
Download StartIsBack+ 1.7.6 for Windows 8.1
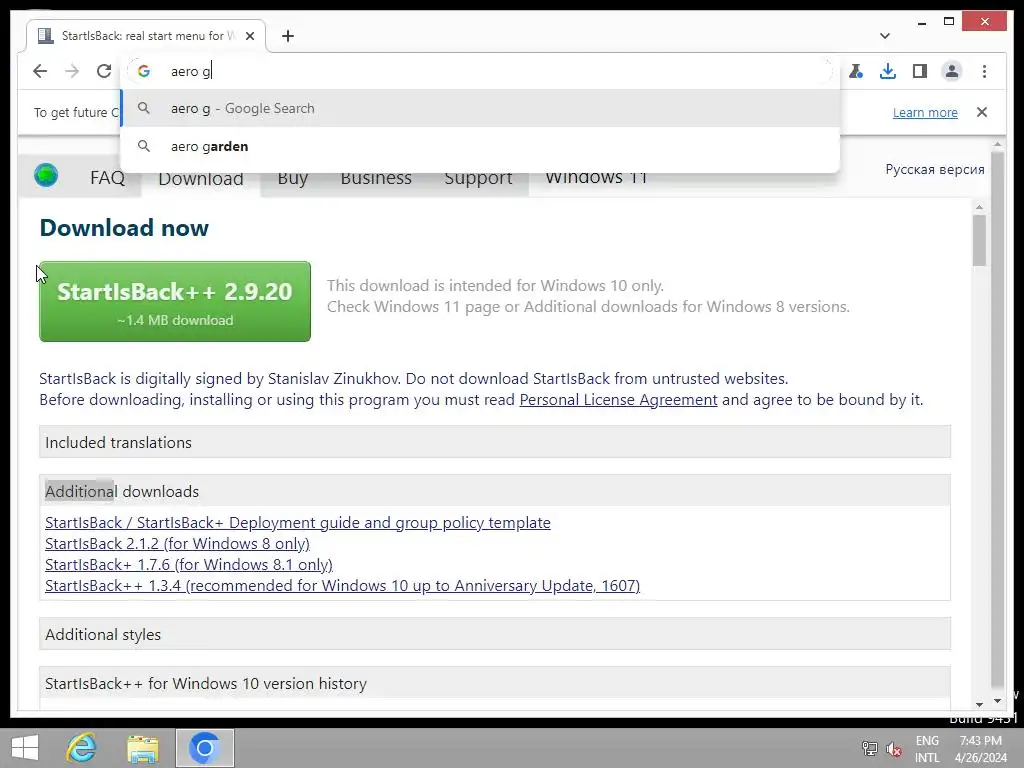(189, 564)
